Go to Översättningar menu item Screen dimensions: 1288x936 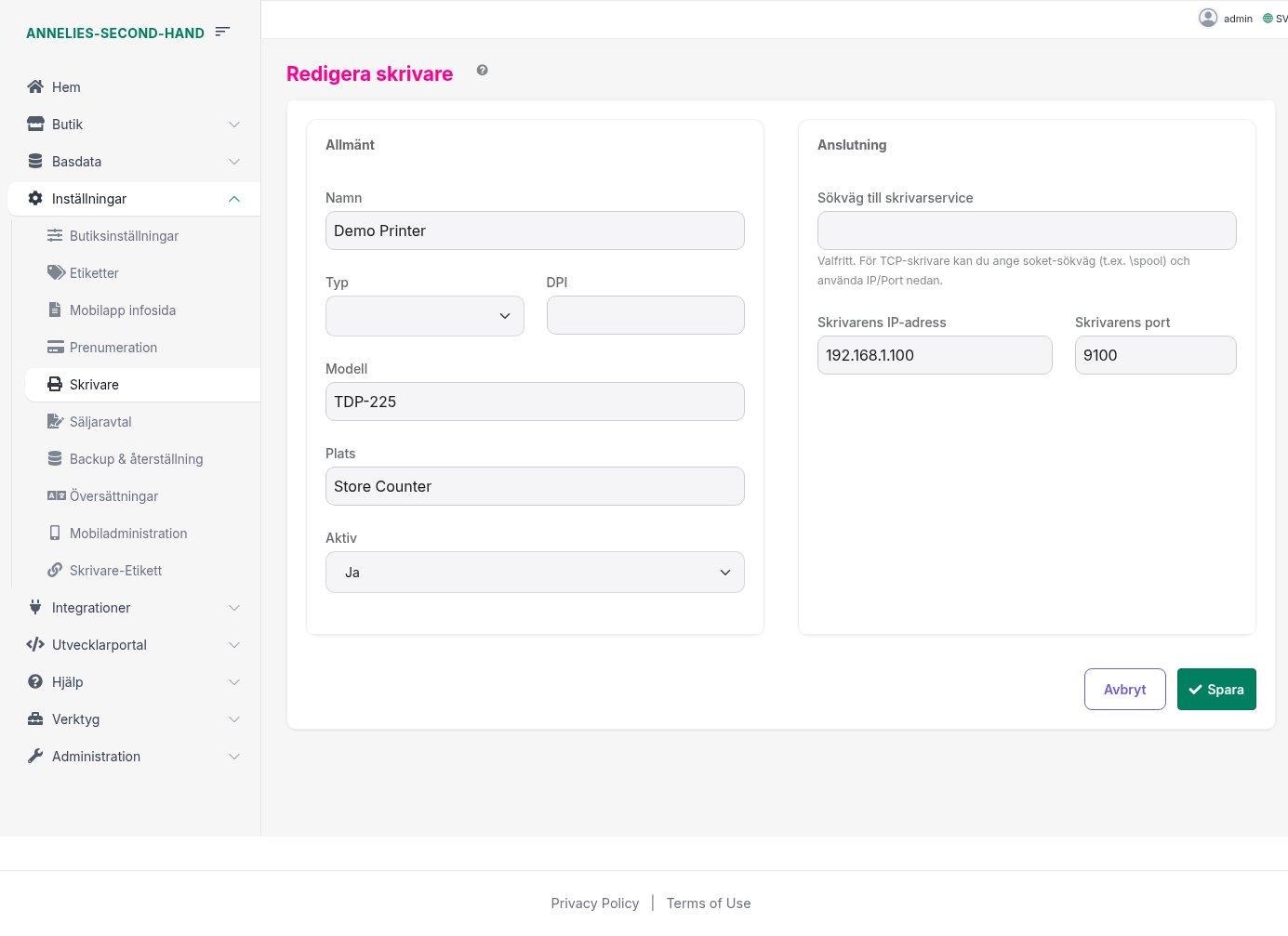click(113, 496)
